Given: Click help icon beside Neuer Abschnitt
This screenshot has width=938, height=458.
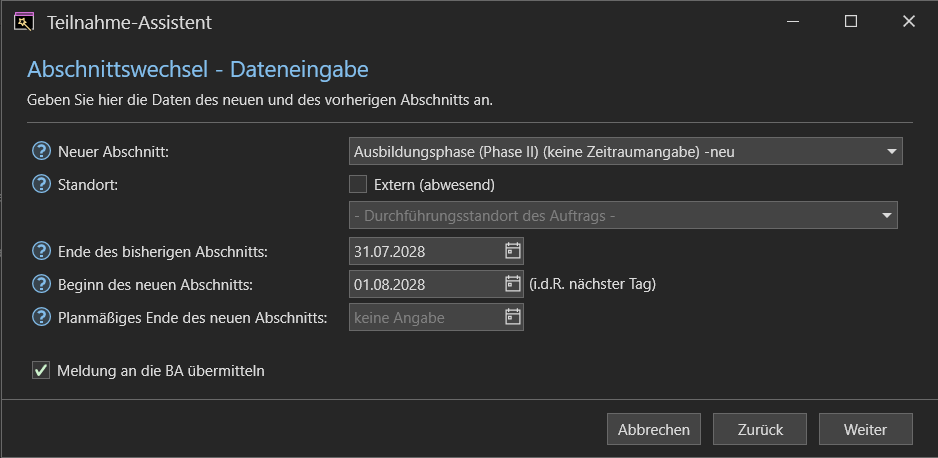Looking at the screenshot, I should pyautogui.click(x=41, y=152).
